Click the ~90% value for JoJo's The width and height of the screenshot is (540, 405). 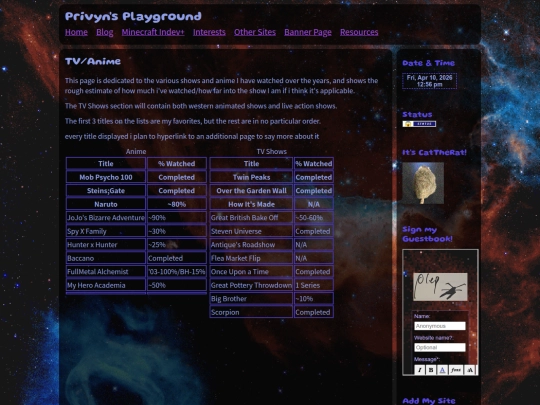pos(177,218)
